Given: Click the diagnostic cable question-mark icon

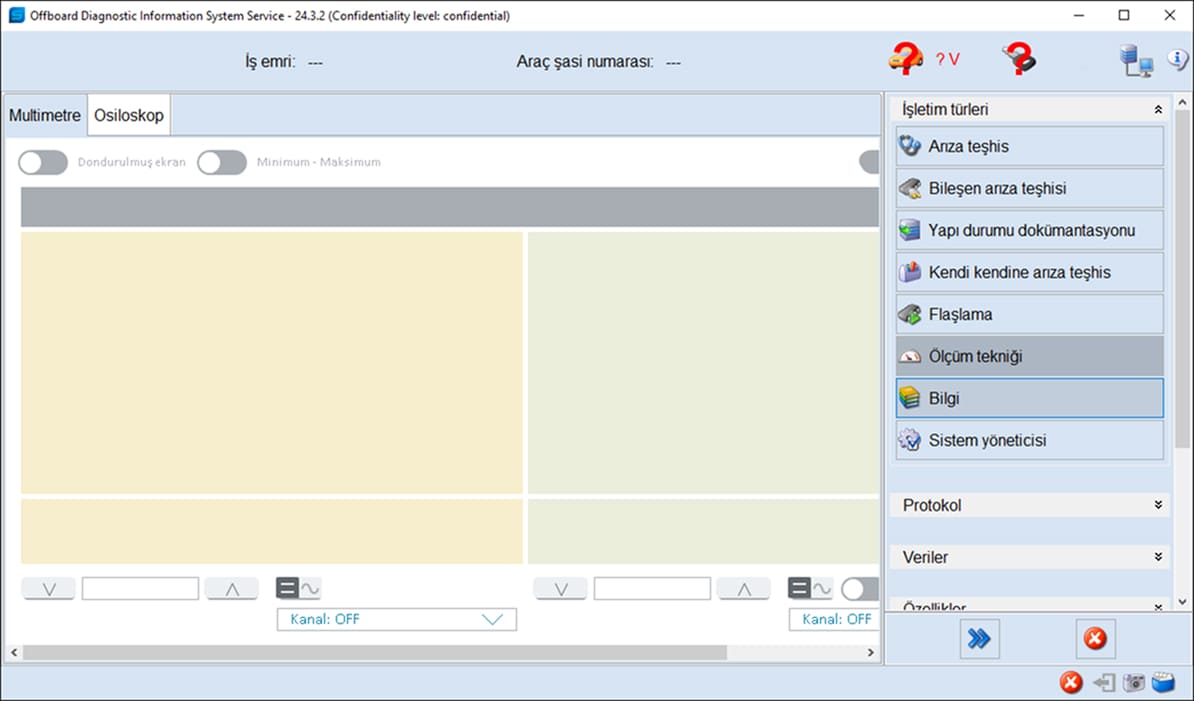Looking at the screenshot, I should pyautogui.click(x=1019, y=59).
